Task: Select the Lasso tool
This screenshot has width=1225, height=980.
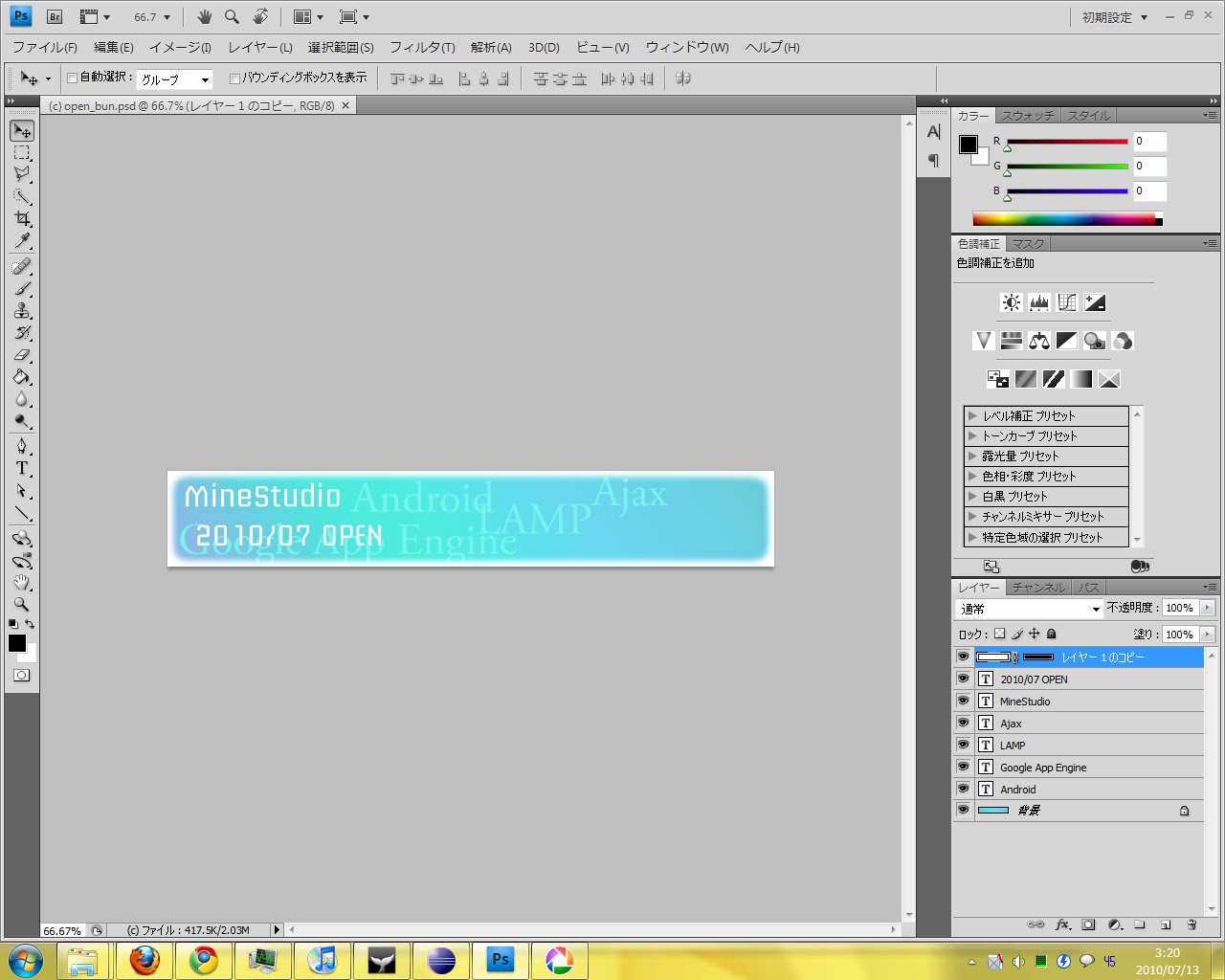Action: [x=22, y=174]
